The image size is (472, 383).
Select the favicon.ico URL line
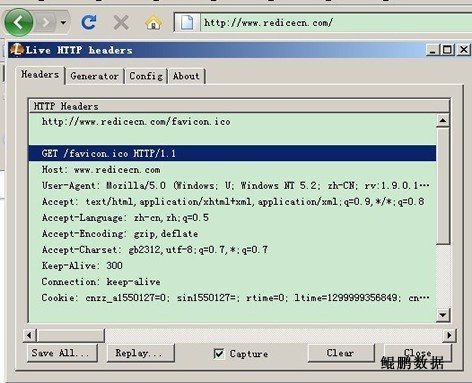click(x=232, y=122)
